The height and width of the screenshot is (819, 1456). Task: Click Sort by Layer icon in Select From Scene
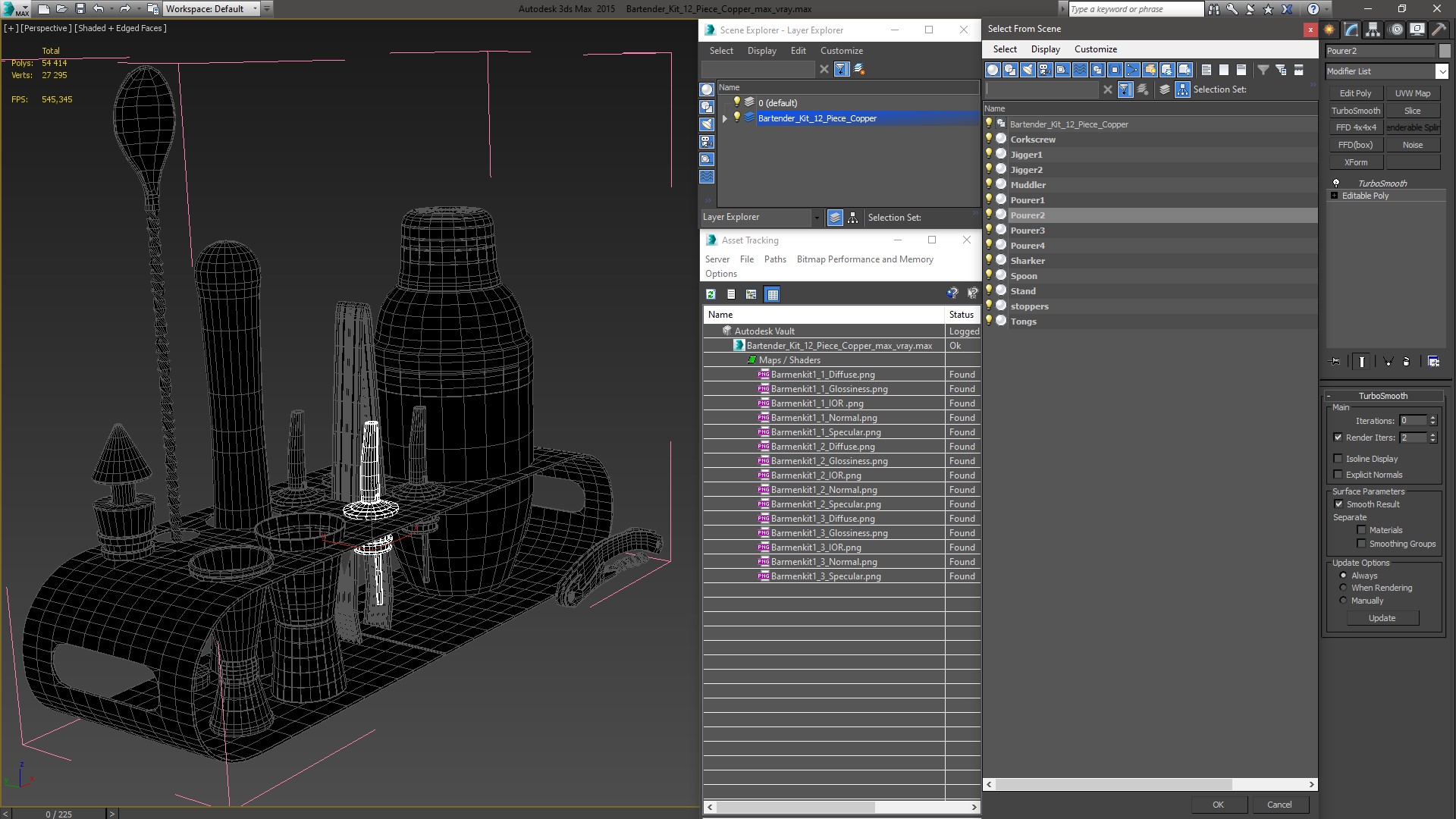(1165, 89)
